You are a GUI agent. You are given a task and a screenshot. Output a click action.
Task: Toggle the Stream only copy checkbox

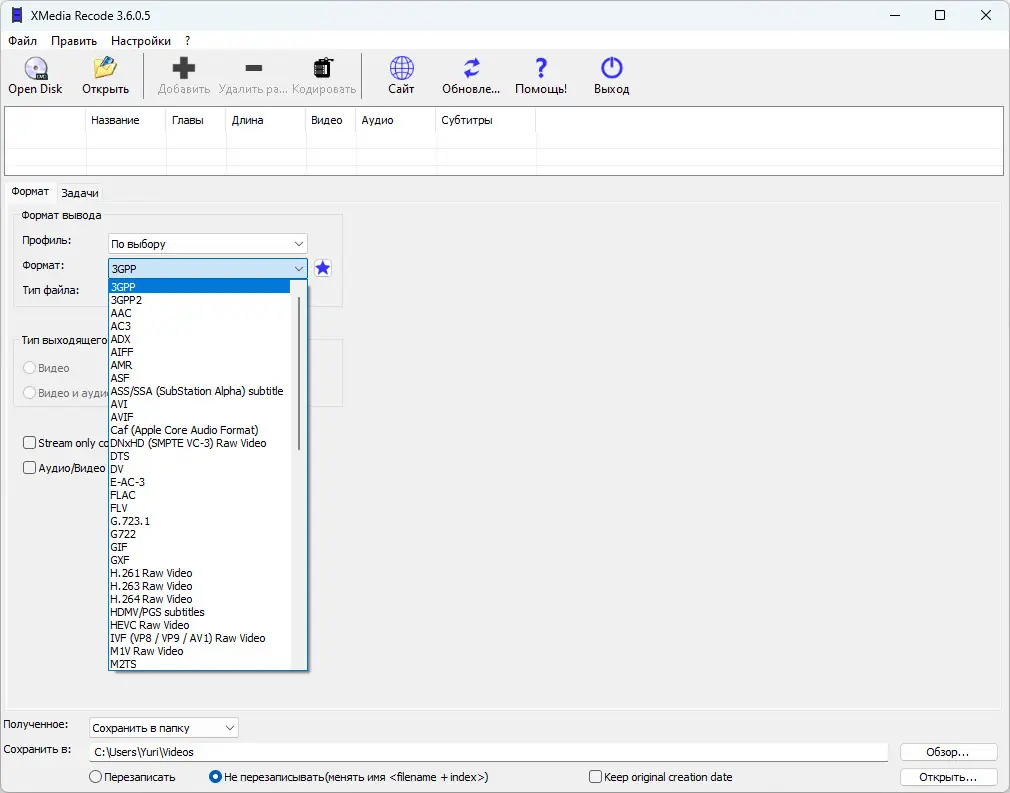(30, 442)
